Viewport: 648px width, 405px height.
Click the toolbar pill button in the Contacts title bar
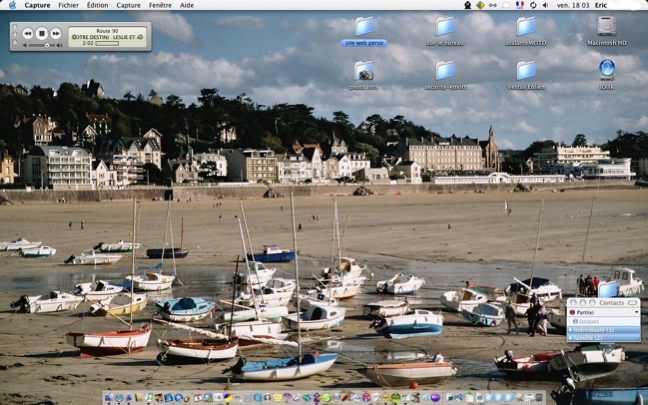click(x=633, y=303)
